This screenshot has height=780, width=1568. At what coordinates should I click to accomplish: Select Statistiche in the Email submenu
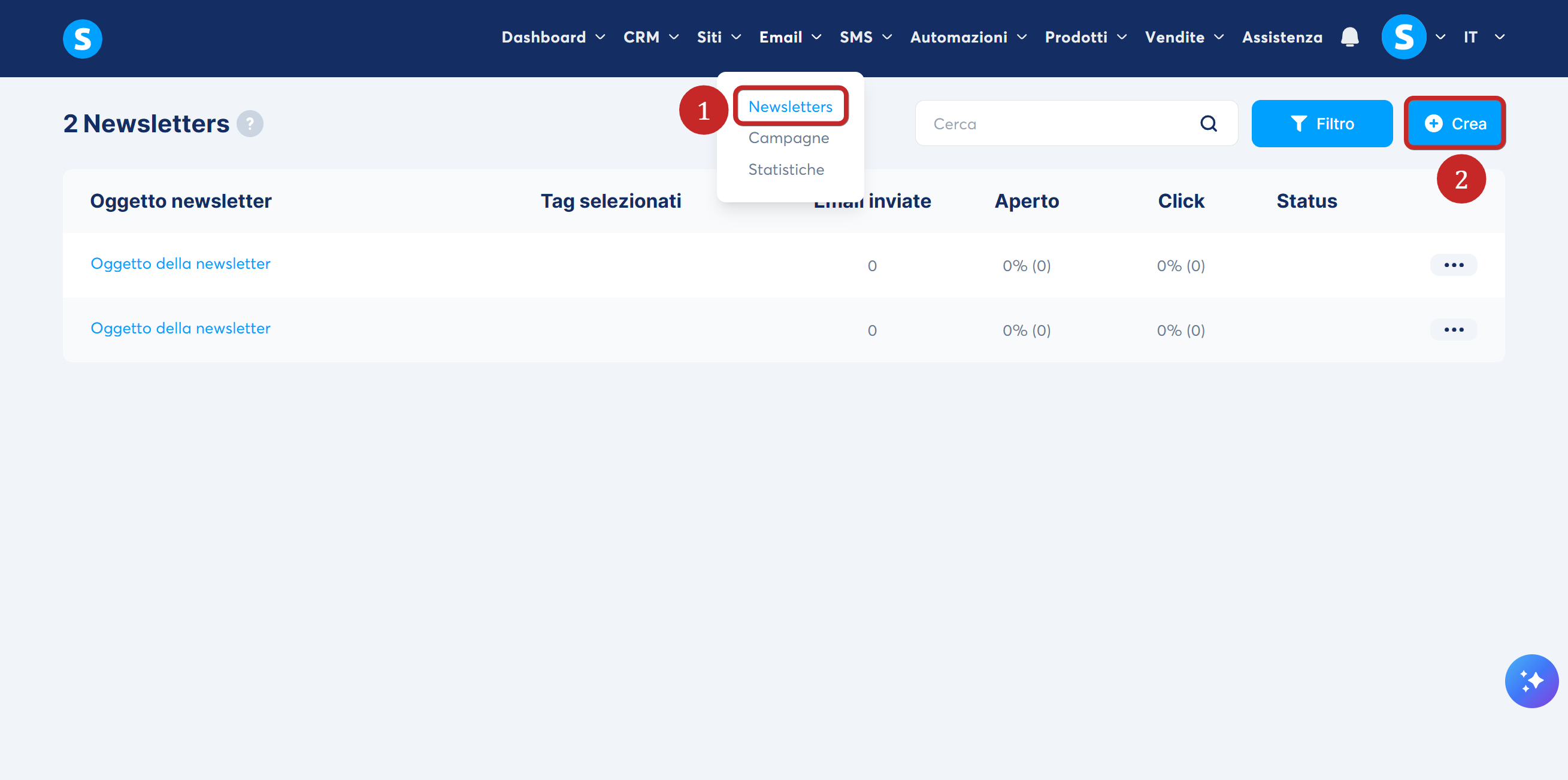[785, 170]
